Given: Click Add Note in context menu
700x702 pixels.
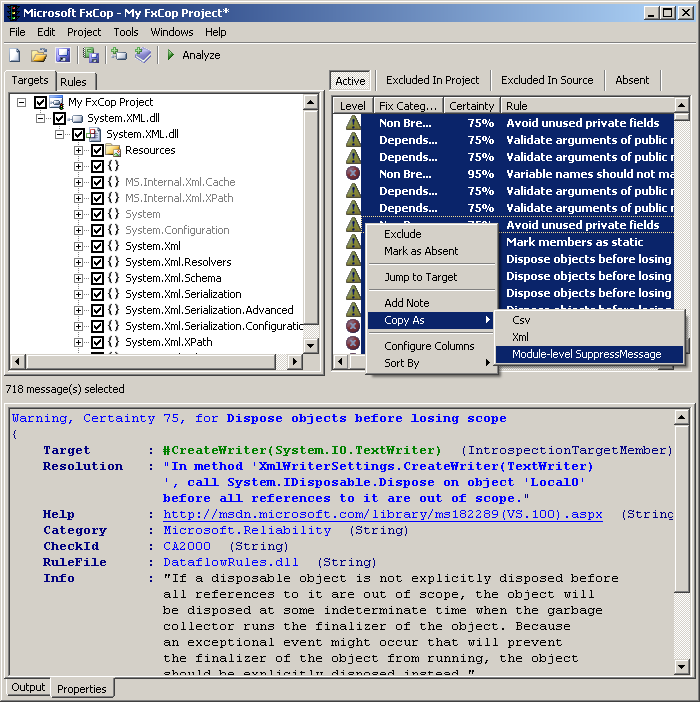Looking at the screenshot, I should click(x=431, y=303).
